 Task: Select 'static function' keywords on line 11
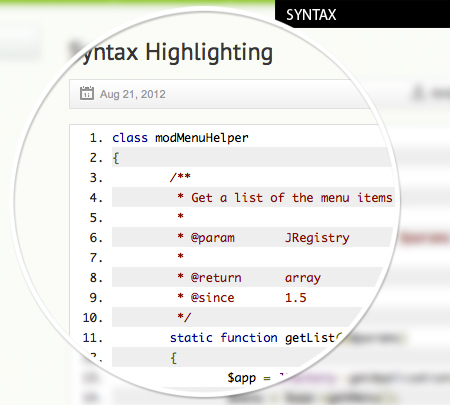pos(224,338)
